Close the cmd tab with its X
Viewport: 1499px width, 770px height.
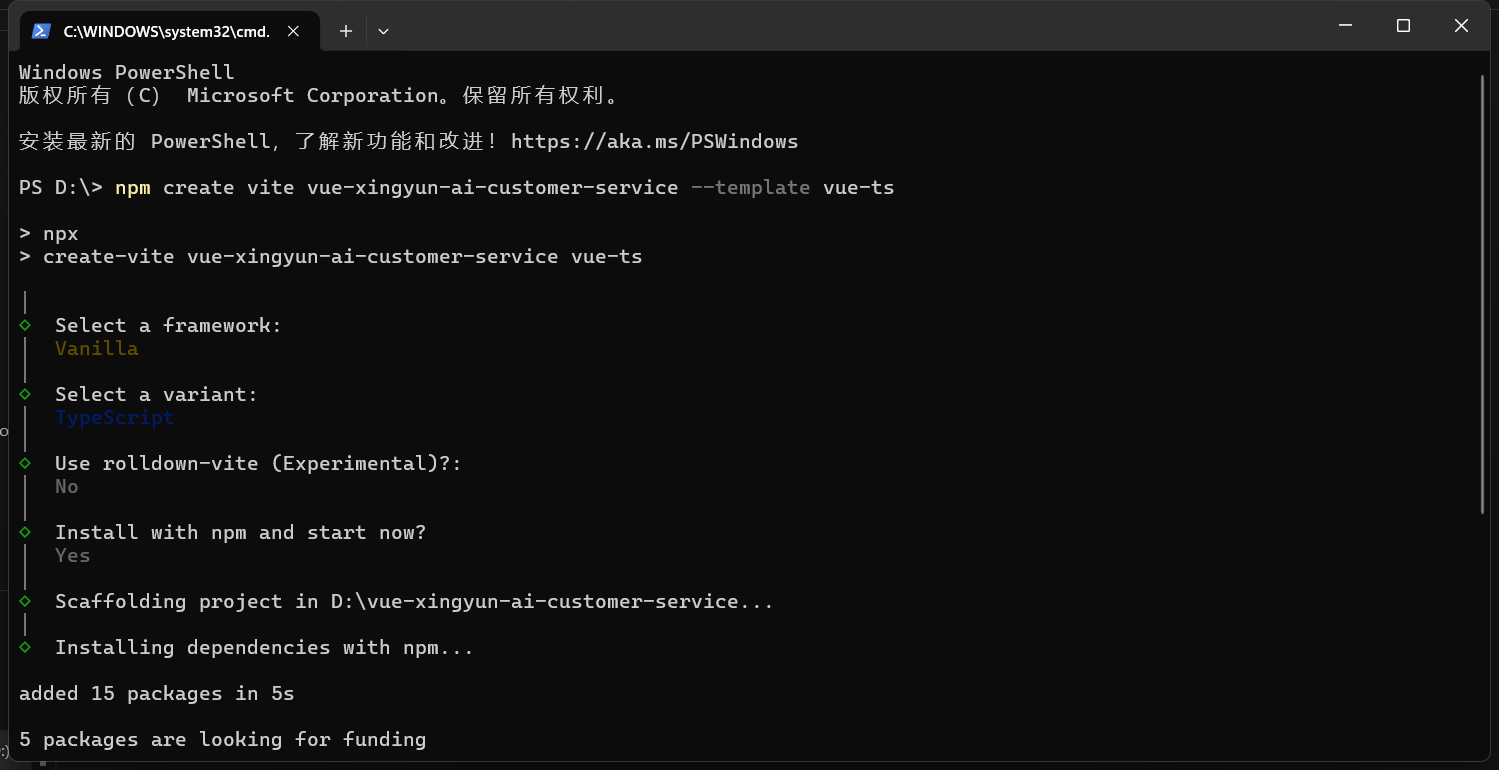tap(293, 31)
